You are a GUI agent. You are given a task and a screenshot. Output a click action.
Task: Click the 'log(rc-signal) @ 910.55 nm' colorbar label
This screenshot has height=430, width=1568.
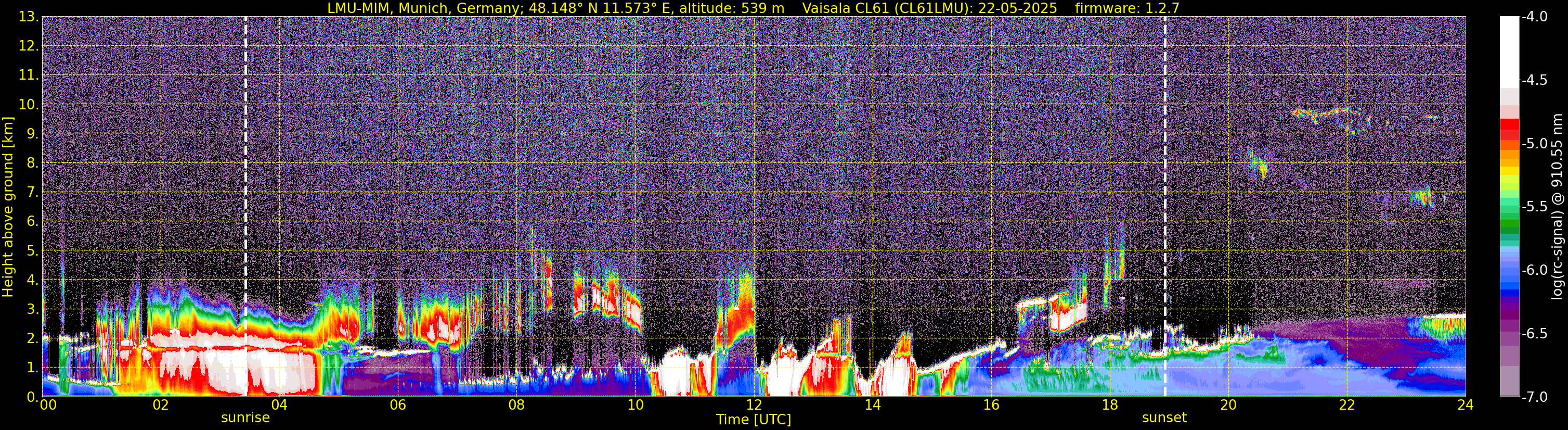click(x=1558, y=207)
